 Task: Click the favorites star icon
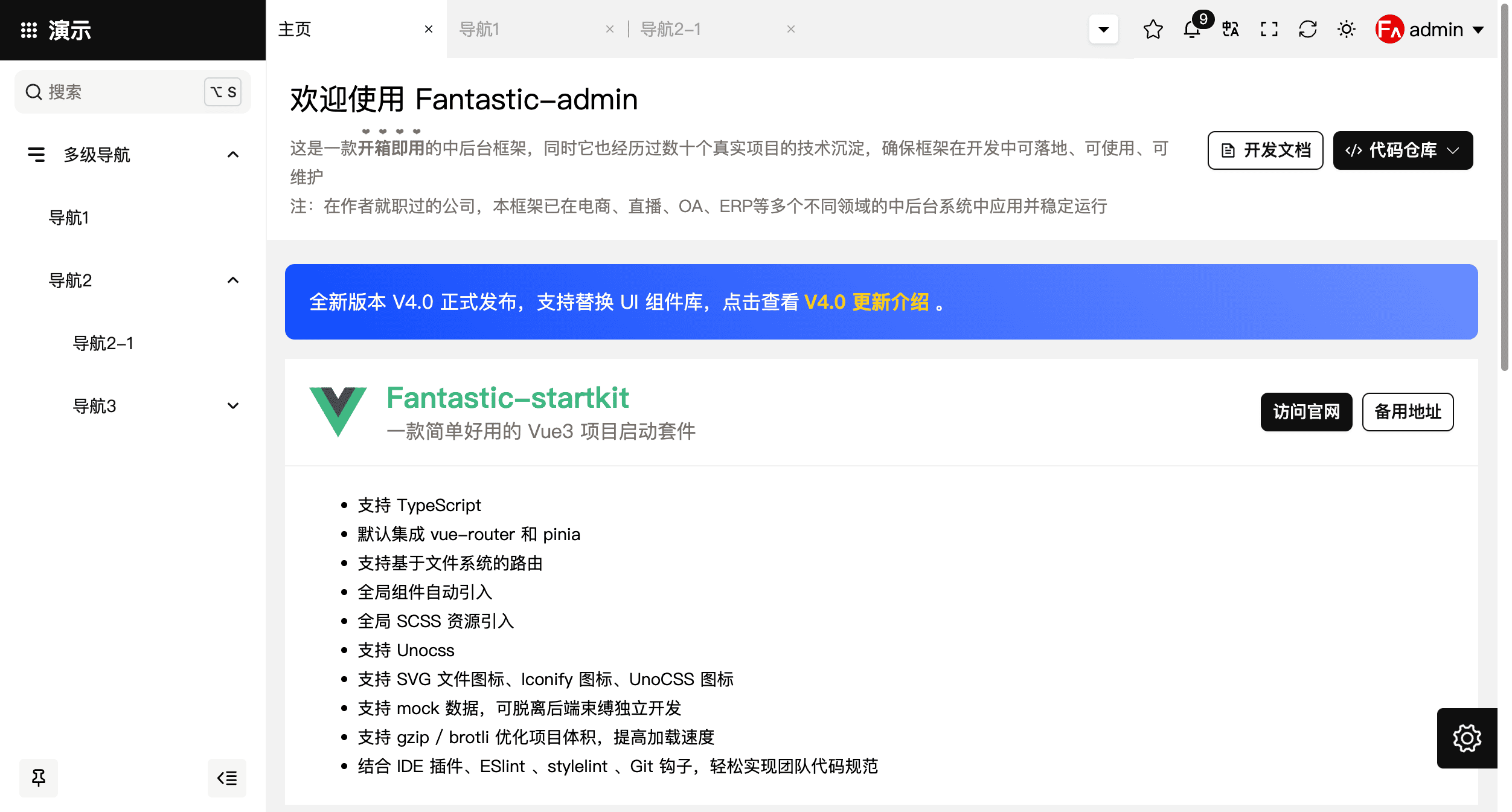click(x=1153, y=29)
